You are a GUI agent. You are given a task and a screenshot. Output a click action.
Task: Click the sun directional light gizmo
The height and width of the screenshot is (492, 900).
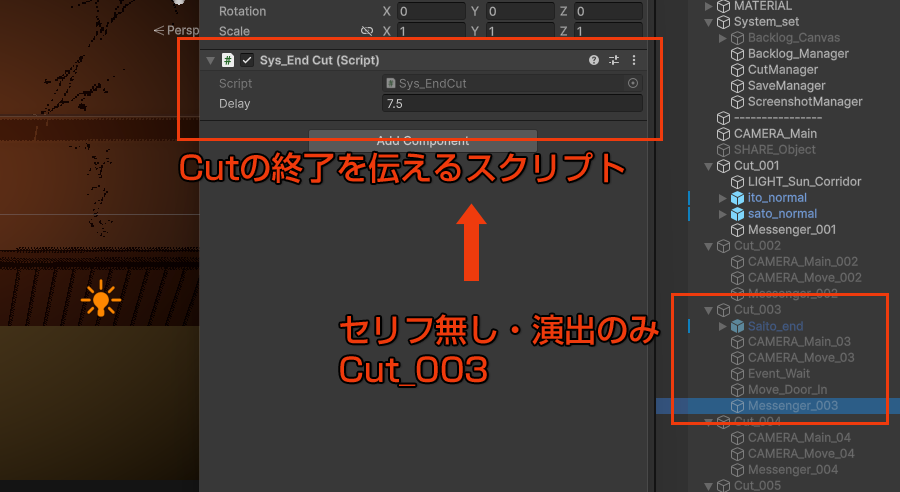click(101, 299)
